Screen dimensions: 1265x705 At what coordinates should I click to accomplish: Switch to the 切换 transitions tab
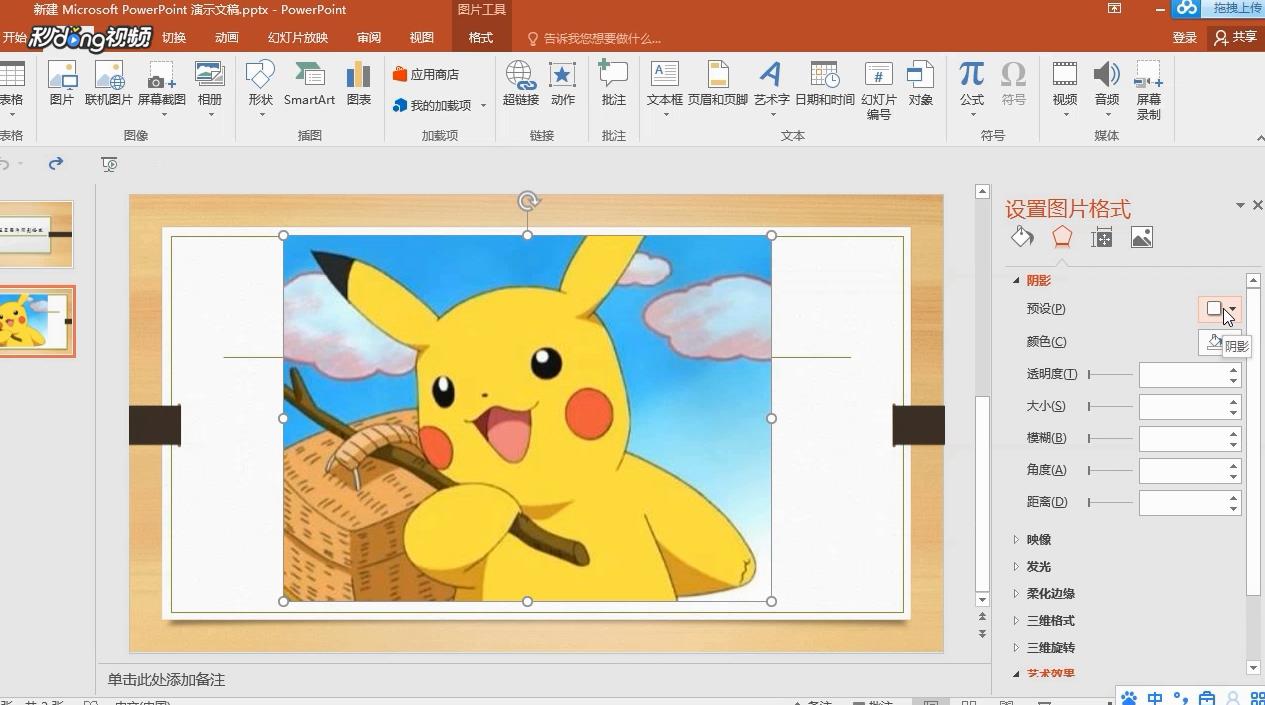pos(174,38)
